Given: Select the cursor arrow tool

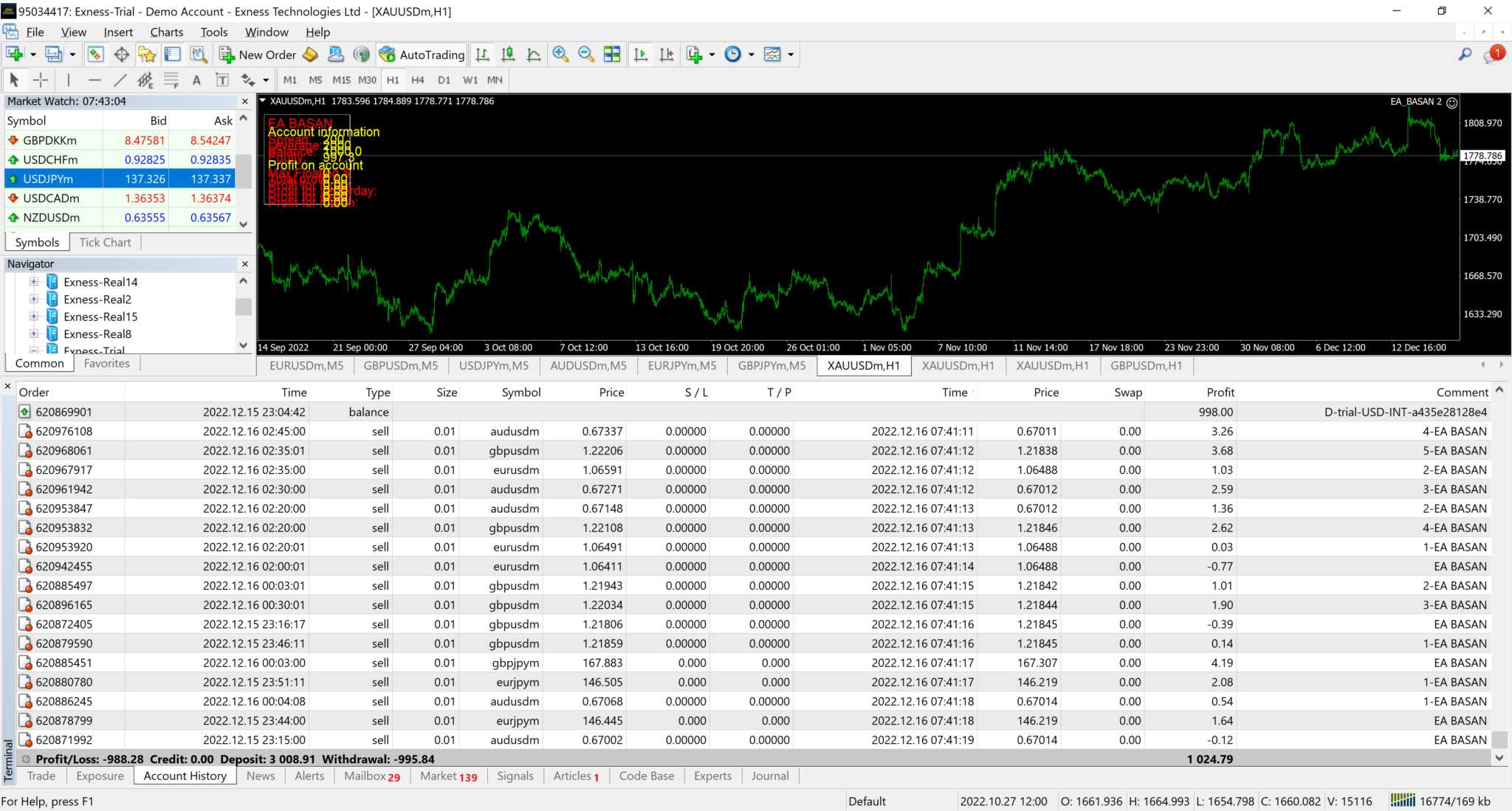Looking at the screenshot, I should [x=14, y=80].
